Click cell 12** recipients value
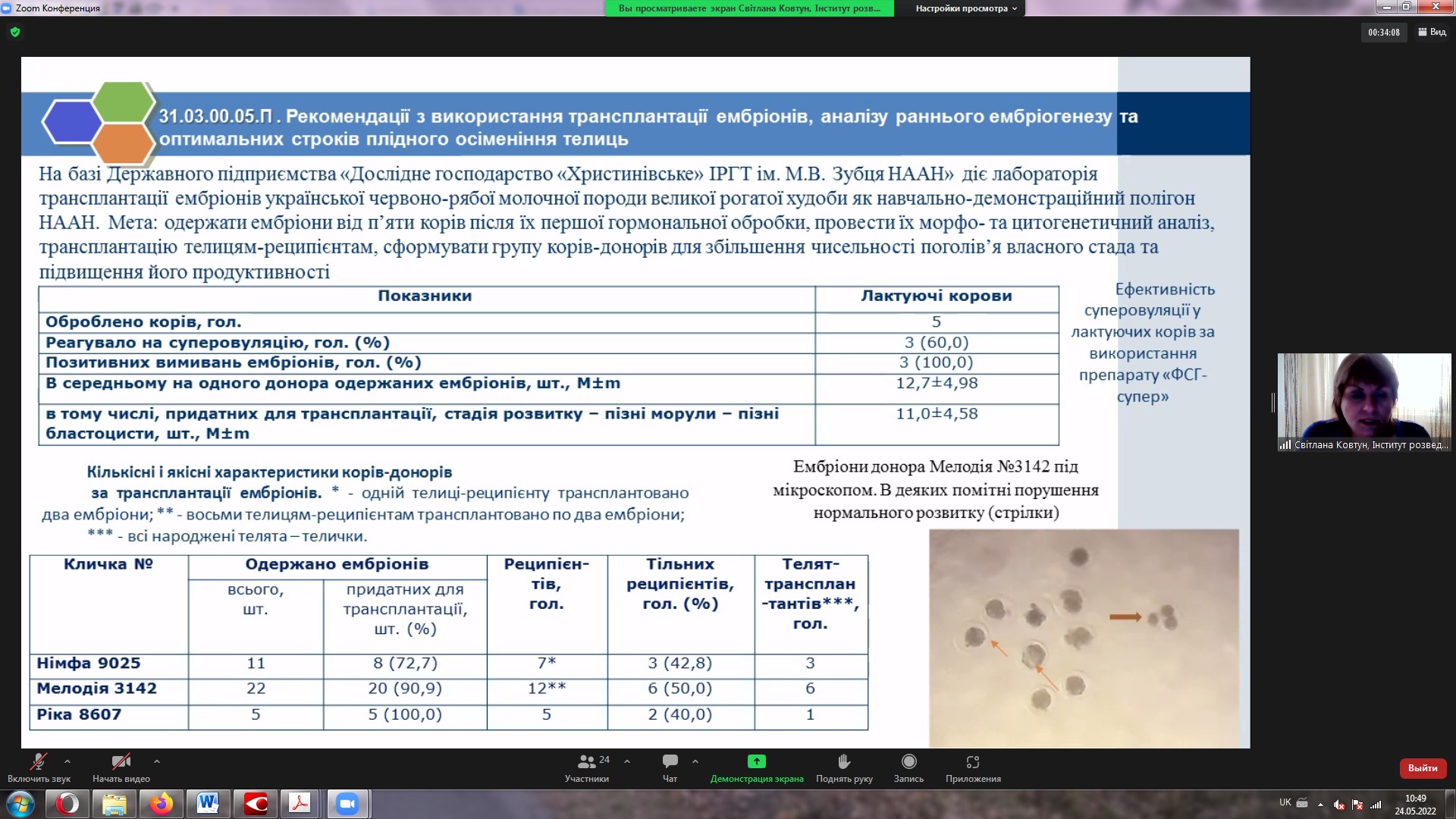 click(547, 689)
